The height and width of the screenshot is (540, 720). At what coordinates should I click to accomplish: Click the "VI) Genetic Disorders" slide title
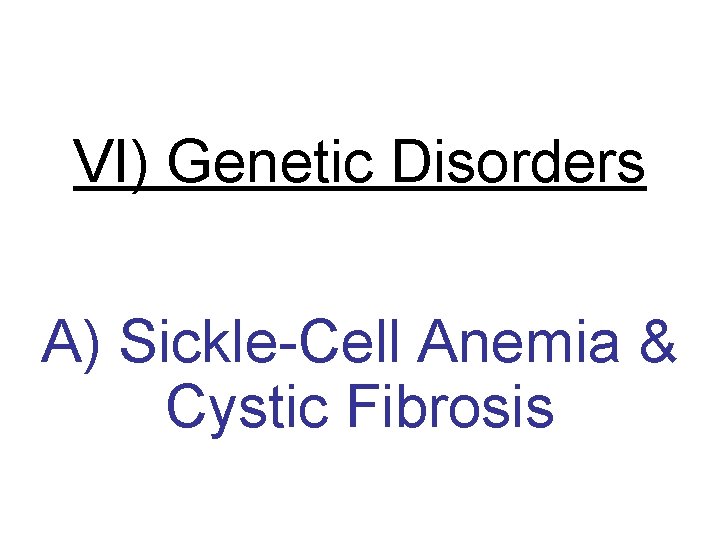pyautogui.click(x=360, y=164)
